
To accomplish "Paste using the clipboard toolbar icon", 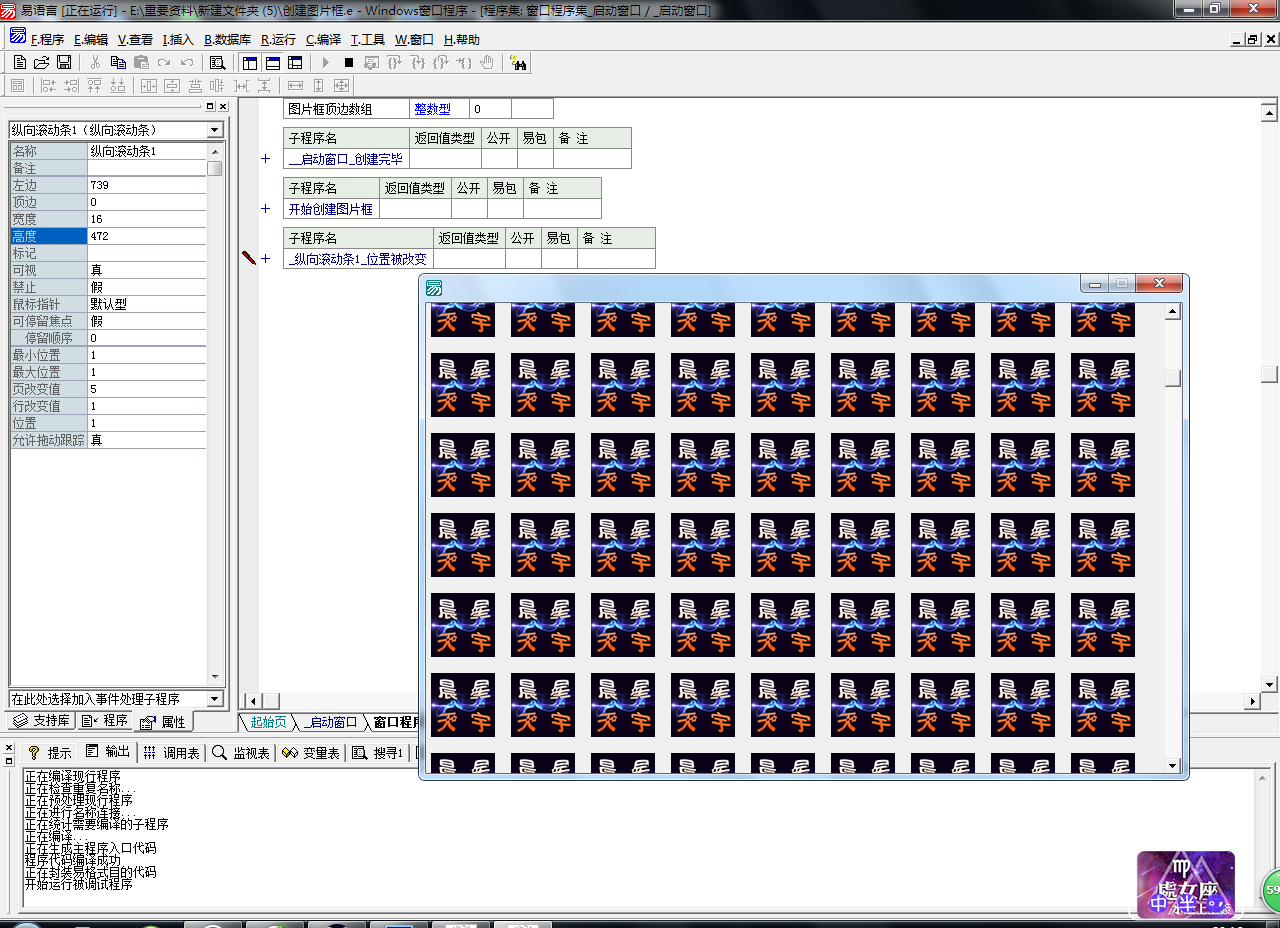I will (x=141, y=62).
